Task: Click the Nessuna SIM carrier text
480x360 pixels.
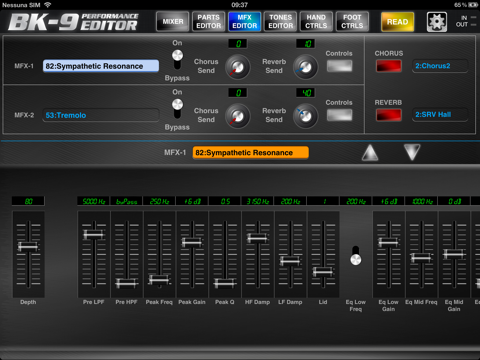Action: click(x=21, y=5)
